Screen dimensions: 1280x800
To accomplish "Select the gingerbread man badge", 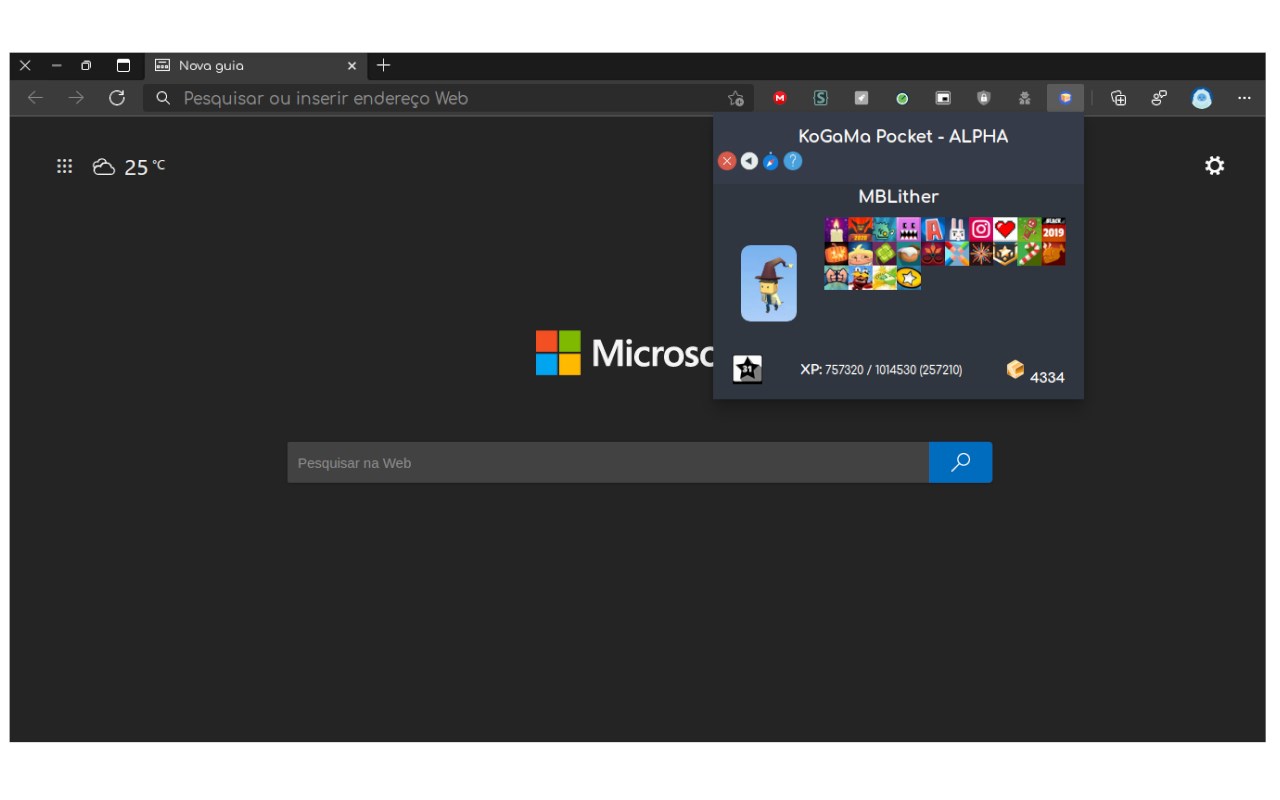I will pyautogui.click(x=1030, y=229).
